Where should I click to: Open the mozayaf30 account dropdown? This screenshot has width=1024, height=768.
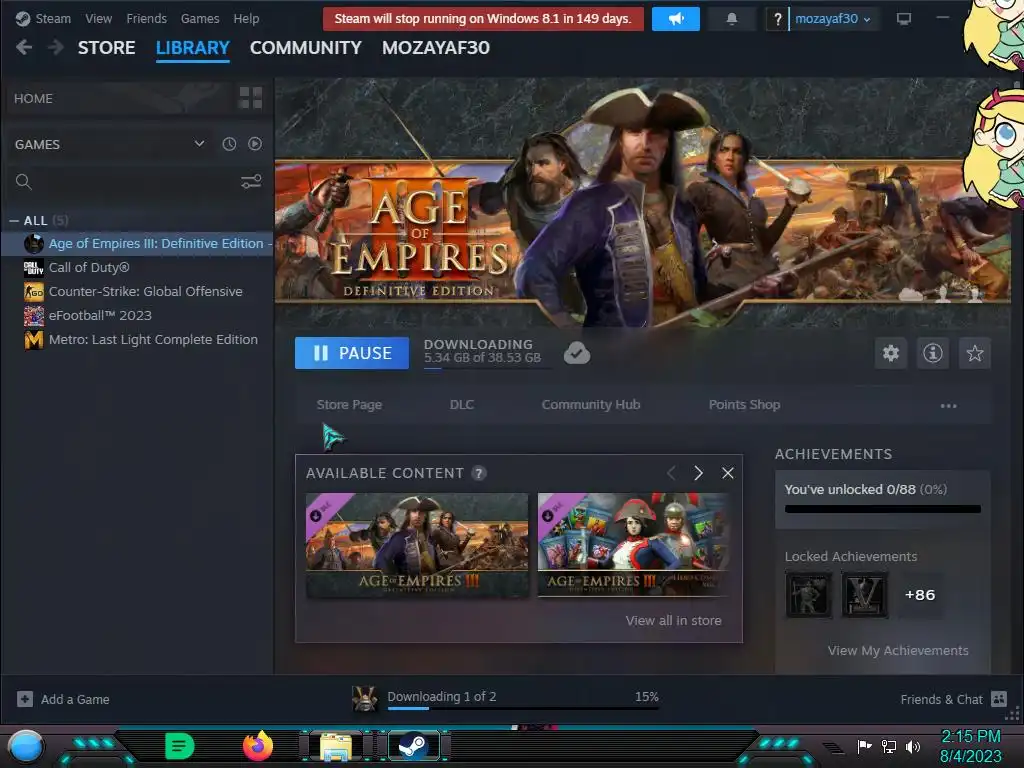pos(832,19)
